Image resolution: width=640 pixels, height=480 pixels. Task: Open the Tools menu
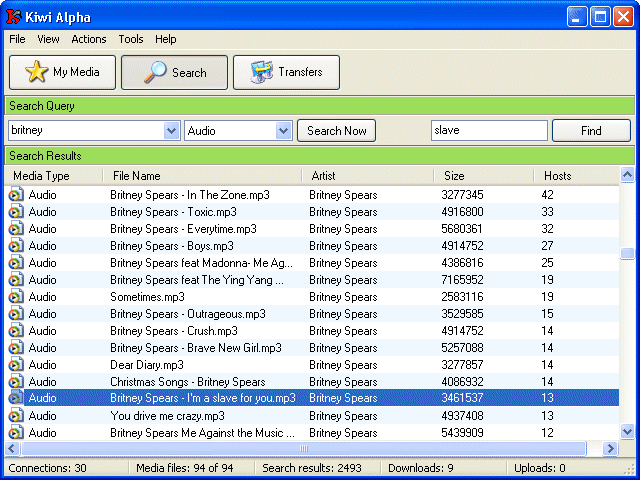tap(131, 39)
